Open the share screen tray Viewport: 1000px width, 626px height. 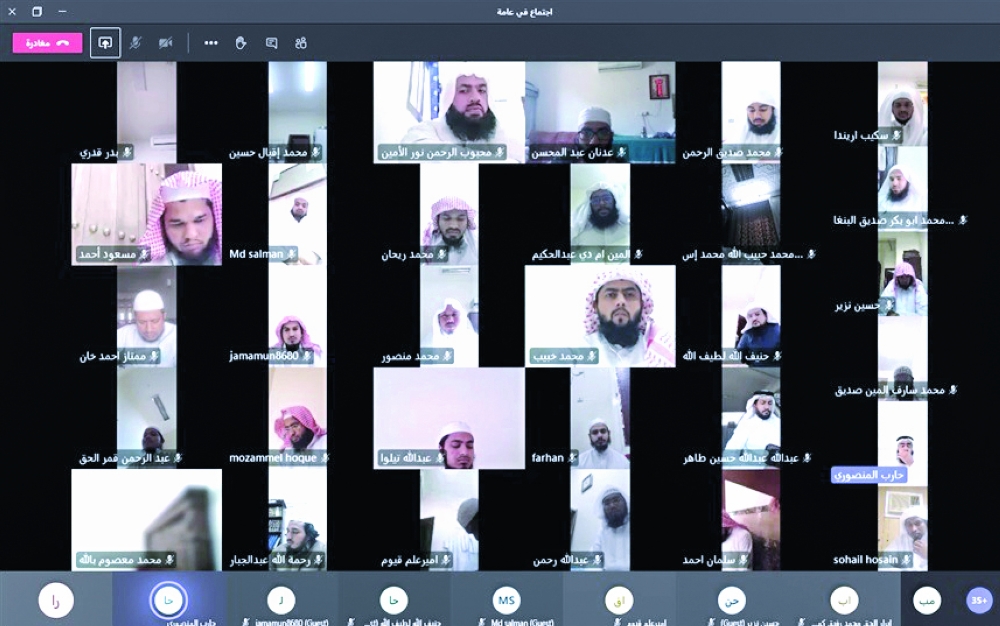105,43
